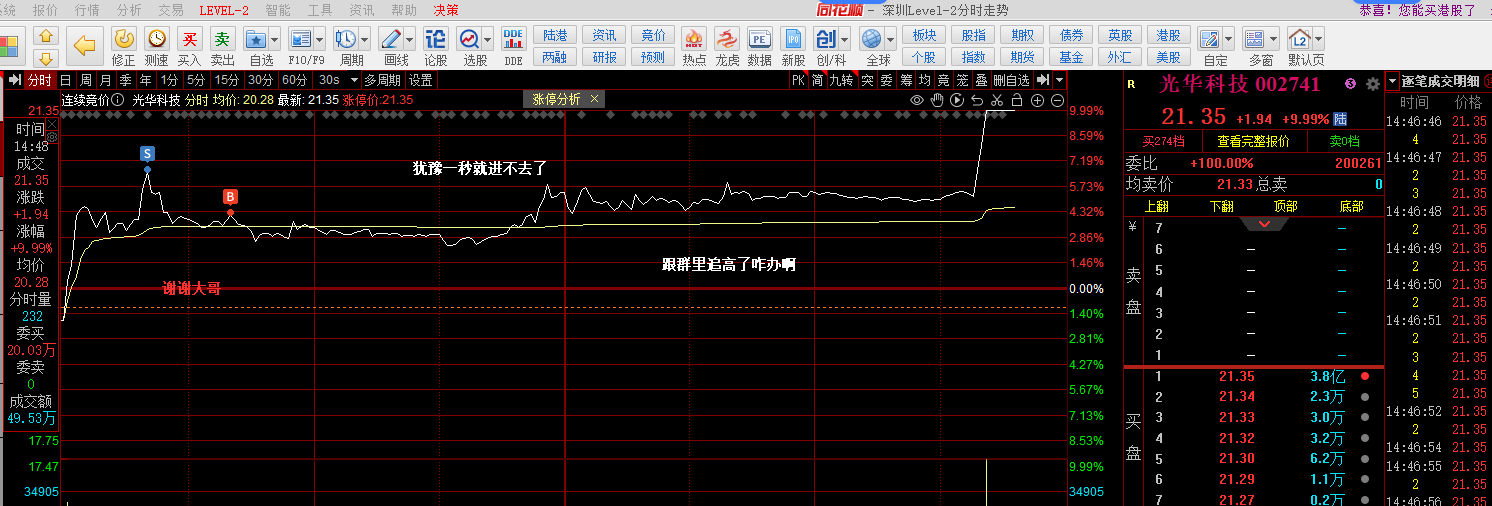Click the 买入 buy icon

tap(190, 39)
